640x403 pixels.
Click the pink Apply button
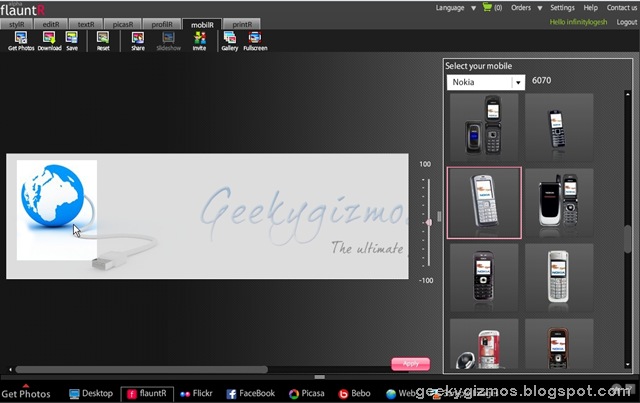[411, 364]
